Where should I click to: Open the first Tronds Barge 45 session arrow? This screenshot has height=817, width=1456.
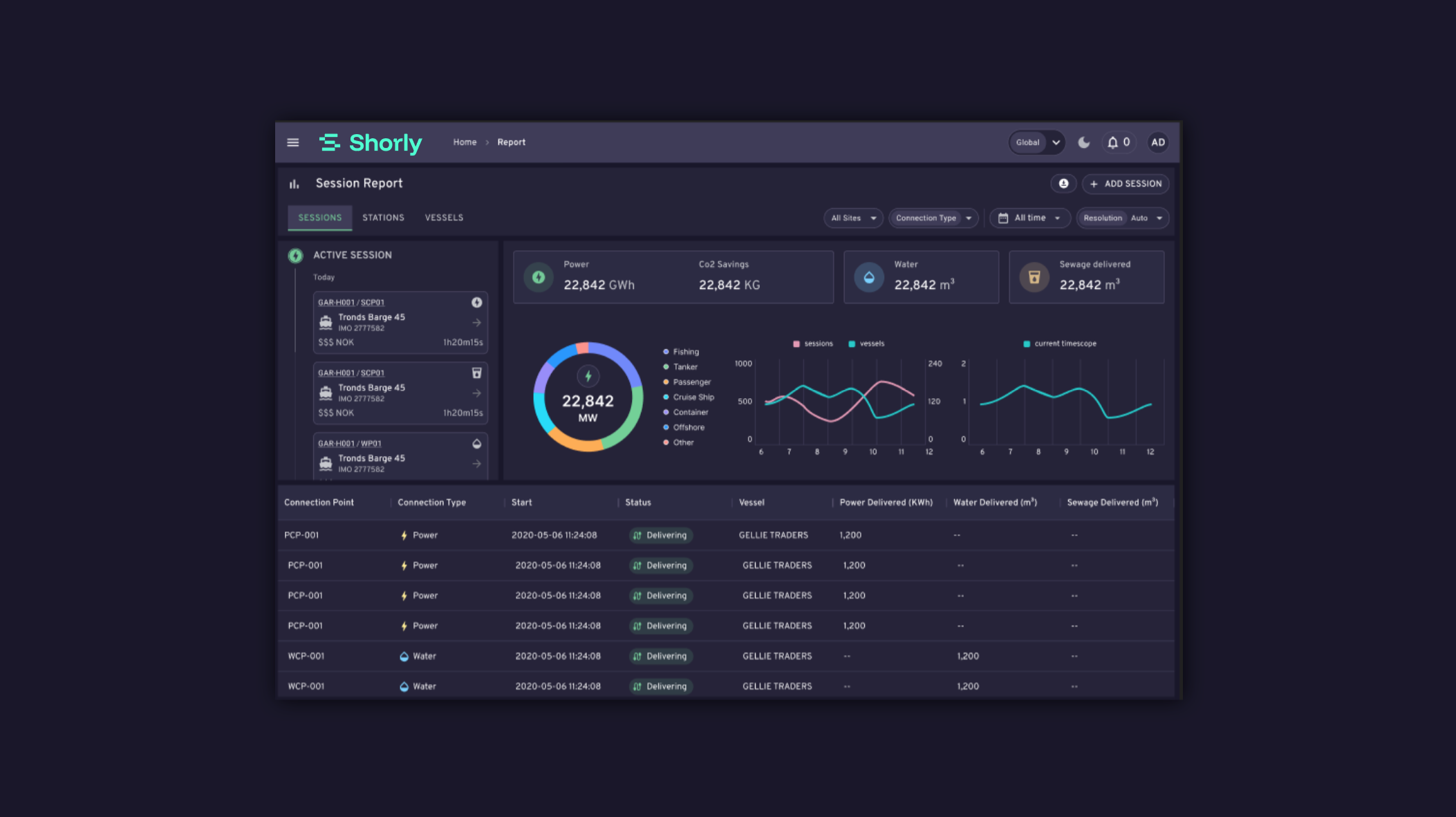[476, 323]
